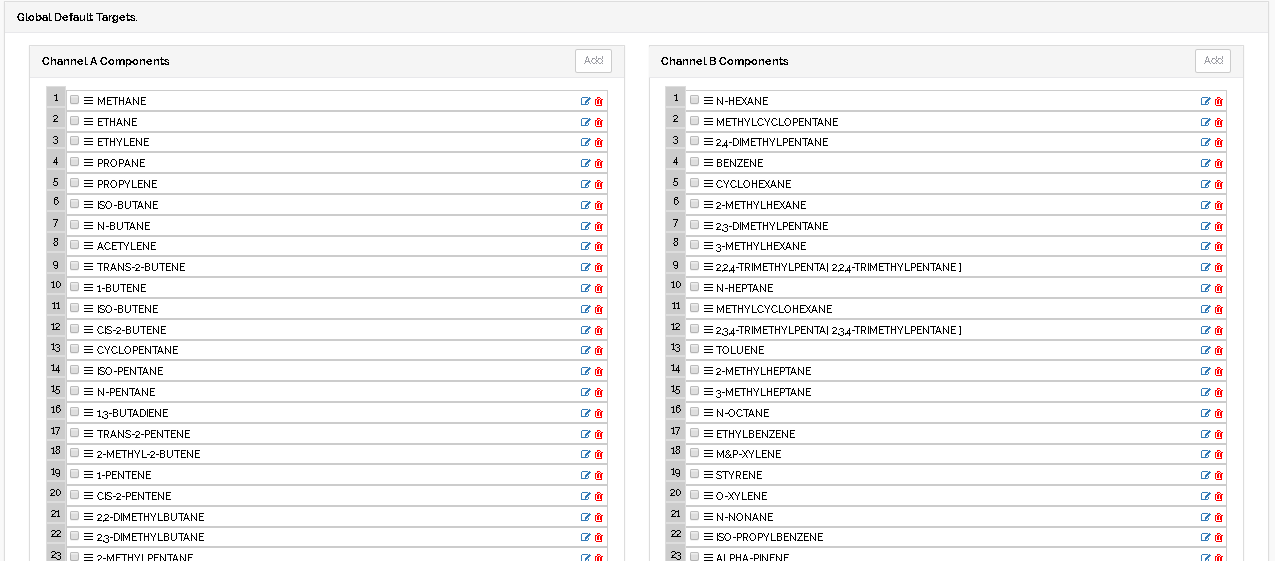Select the N-PENTANE checkbox
This screenshot has width=1275, height=561.
point(75,391)
